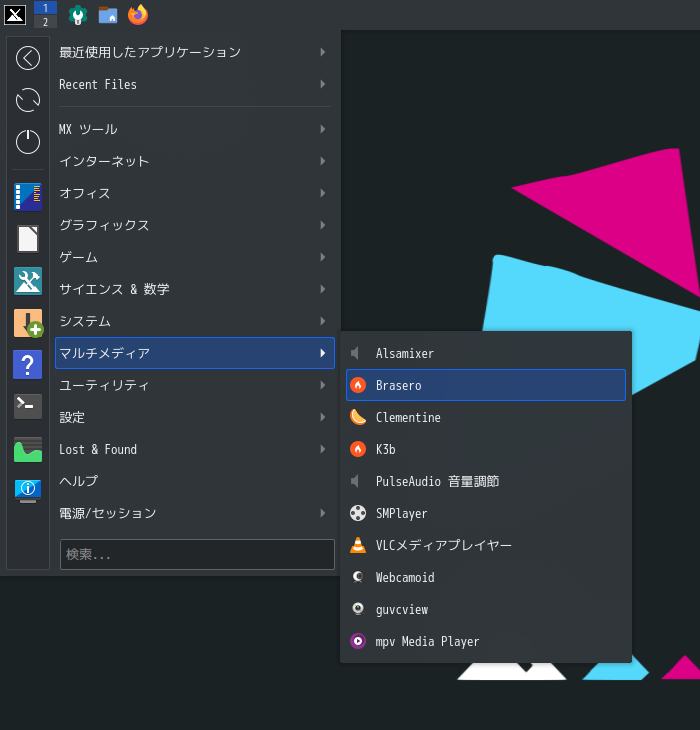Screen dimensions: 700x730
Task: Open the ヘルプ menu entry
Action: click(x=195, y=481)
